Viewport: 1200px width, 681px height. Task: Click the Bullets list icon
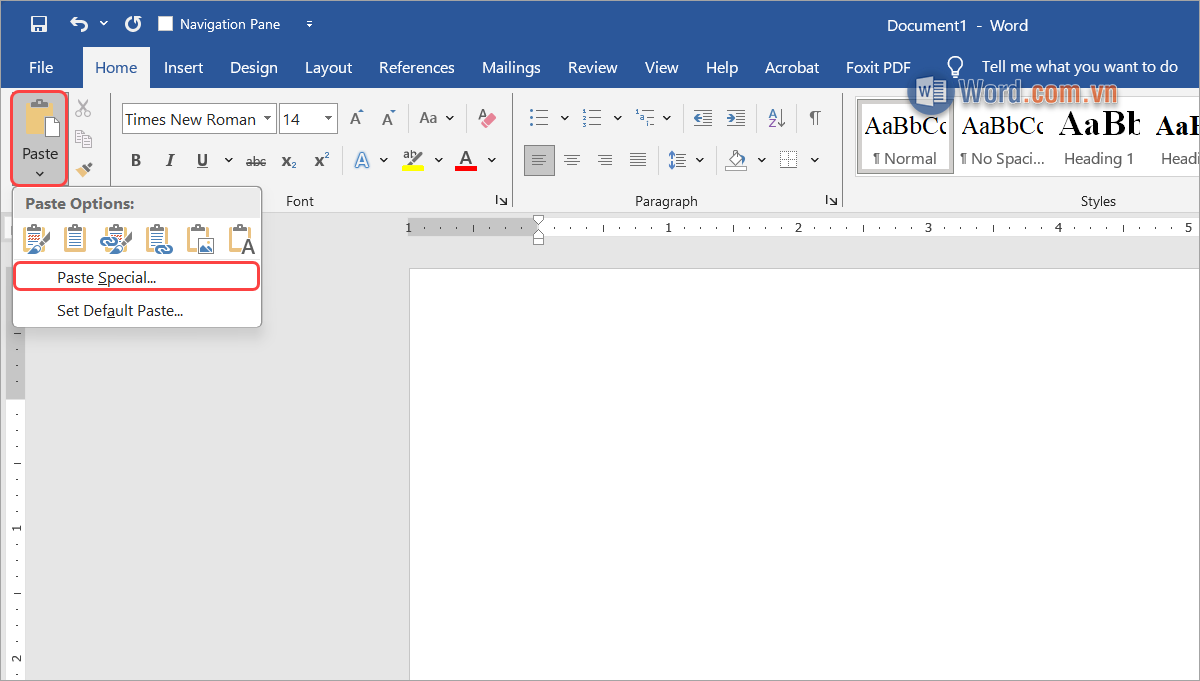pos(539,118)
